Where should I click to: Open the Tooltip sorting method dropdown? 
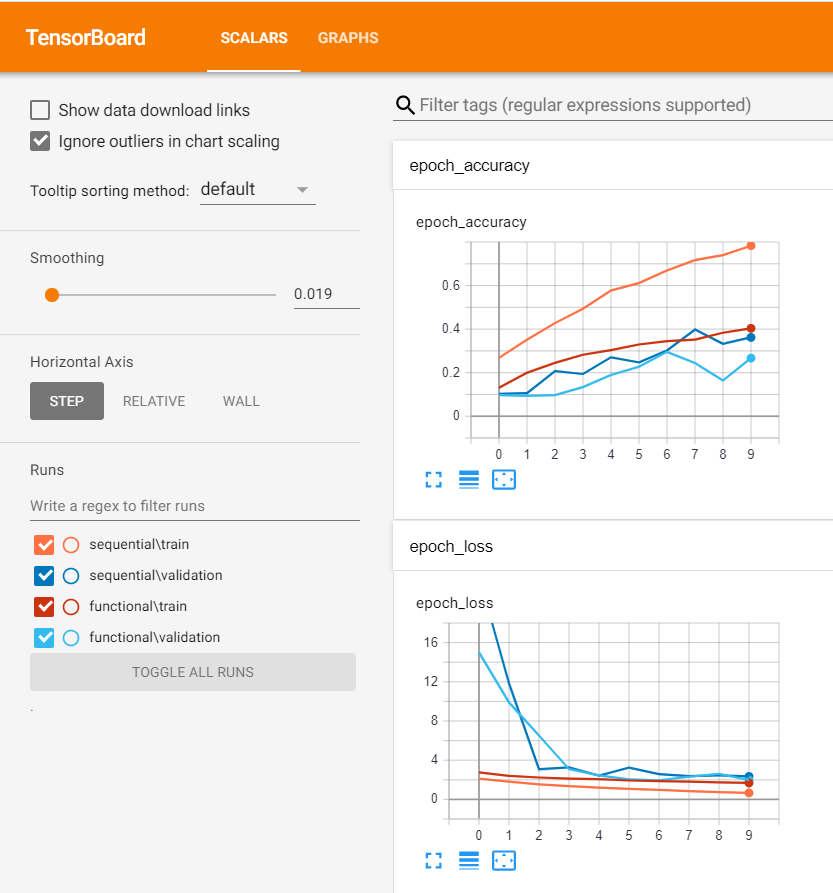[257, 190]
